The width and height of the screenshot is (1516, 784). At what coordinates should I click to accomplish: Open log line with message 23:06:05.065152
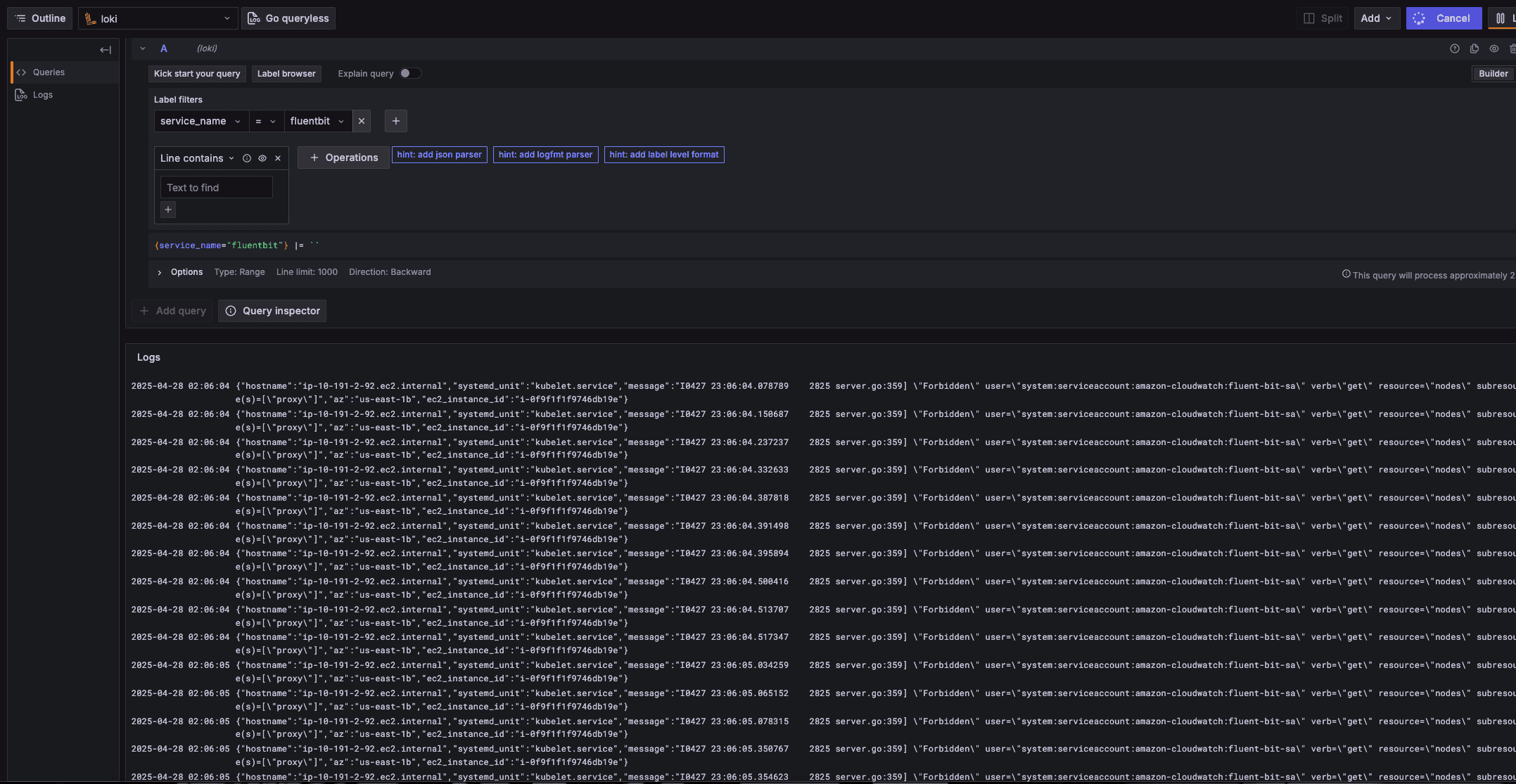tap(822, 700)
